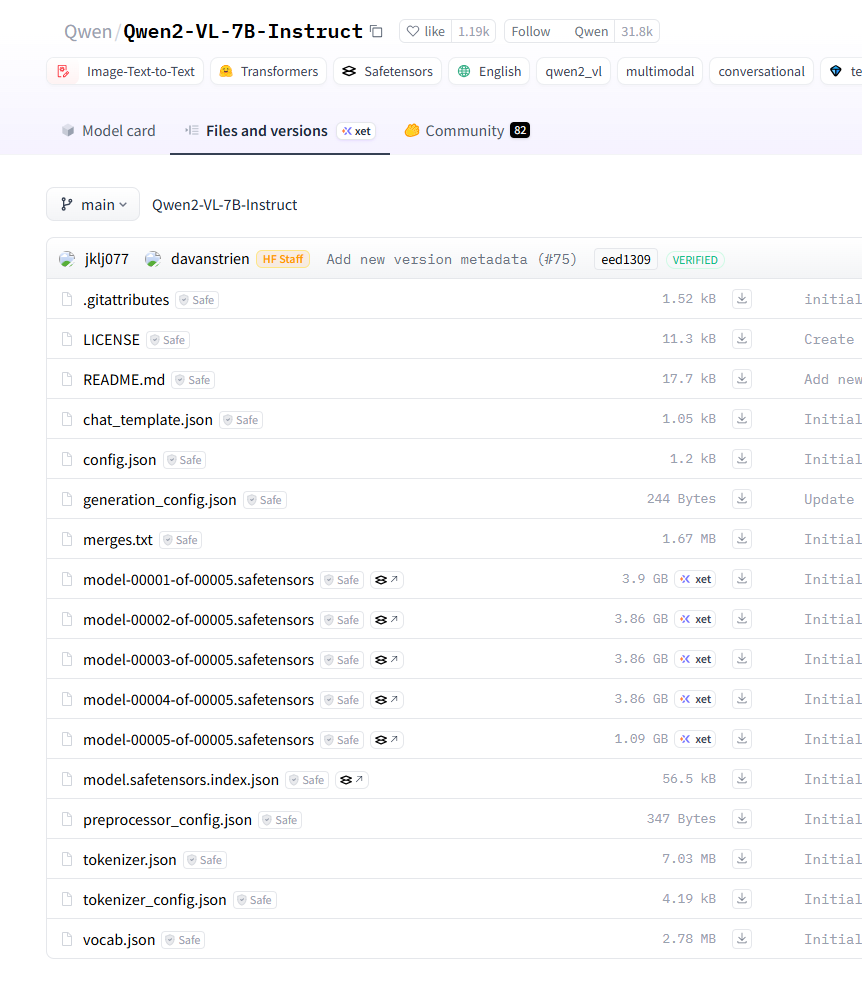Click the Safe badge next to .gitattributes
This screenshot has height=984, width=862.
(197, 300)
